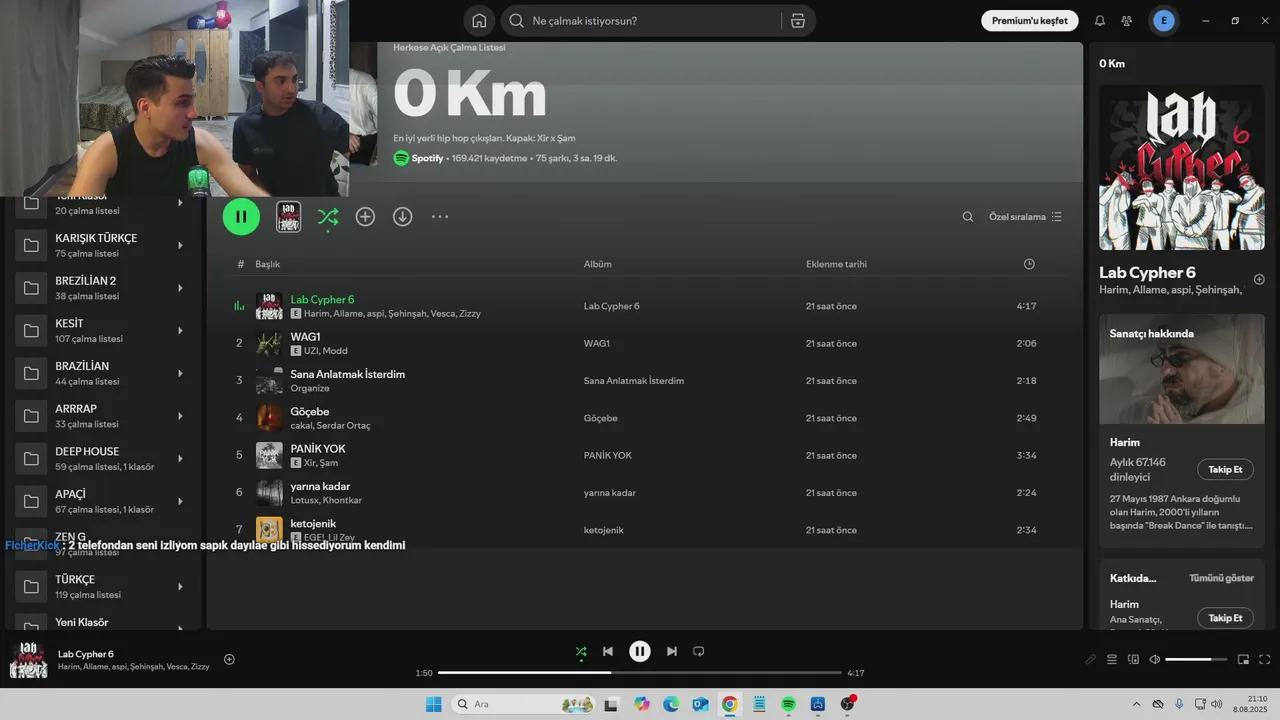Image resolution: width=1280 pixels, height=720 pixels.
Task: Open the mini player icon
Action: pyautogui.click(x=1243, y=660)
